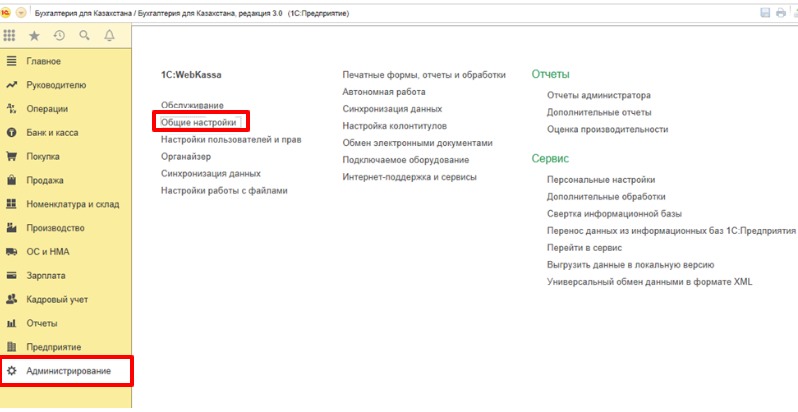Click the Руководителю trend line icon
Image resolution: width=798 pixels, height=412 pixels.
pos(11,85)
